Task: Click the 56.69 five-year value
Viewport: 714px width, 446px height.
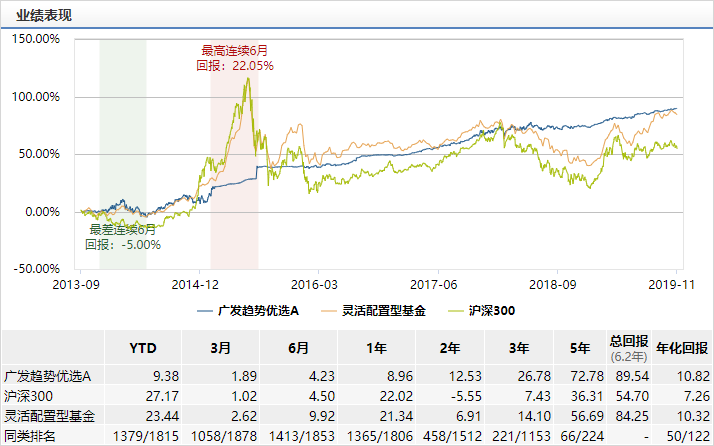Action: pyautogui.click(x=587, y=416)
